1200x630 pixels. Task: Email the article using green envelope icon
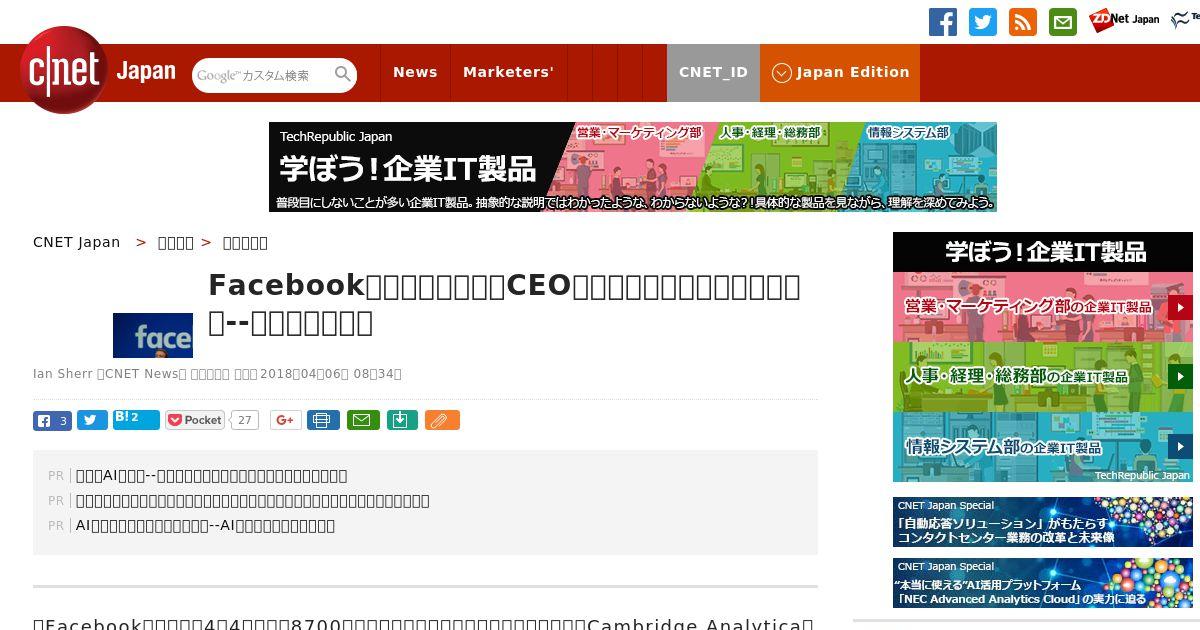click(363, 421)
